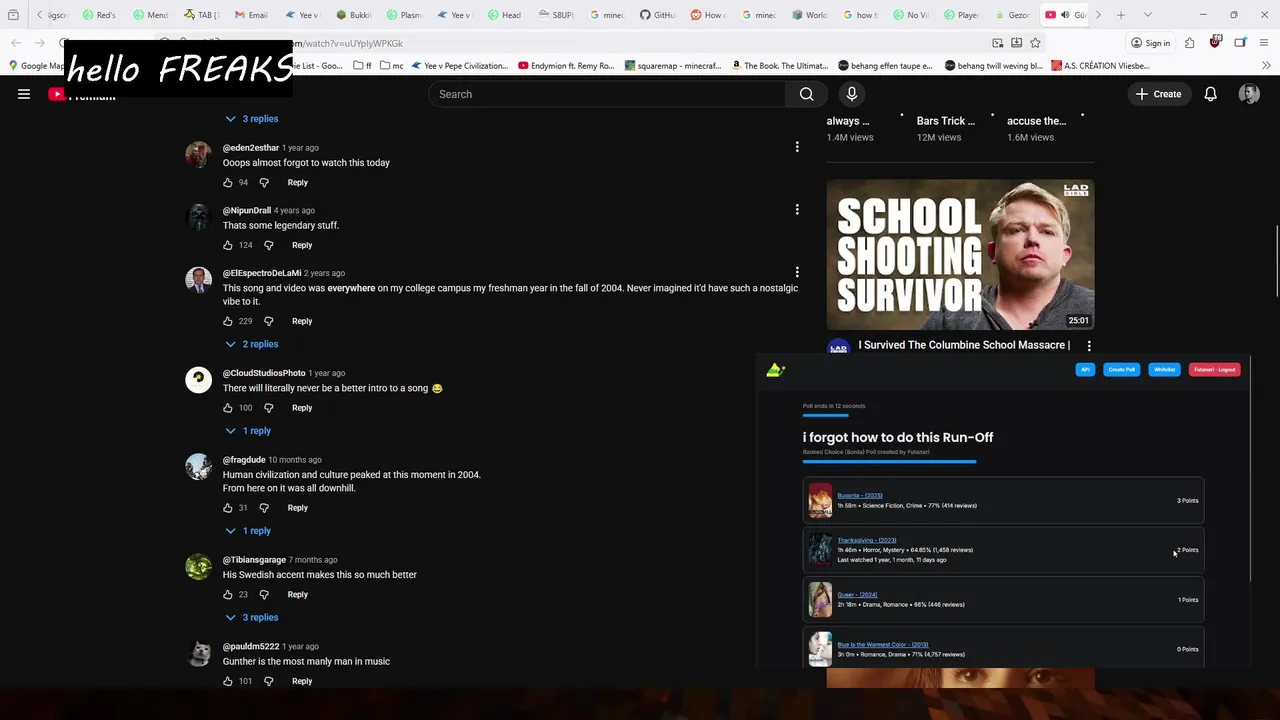The image size is (1280, 720).
Task: Dislike @NipunDrall's comment
Action: [x=268, y=245]
